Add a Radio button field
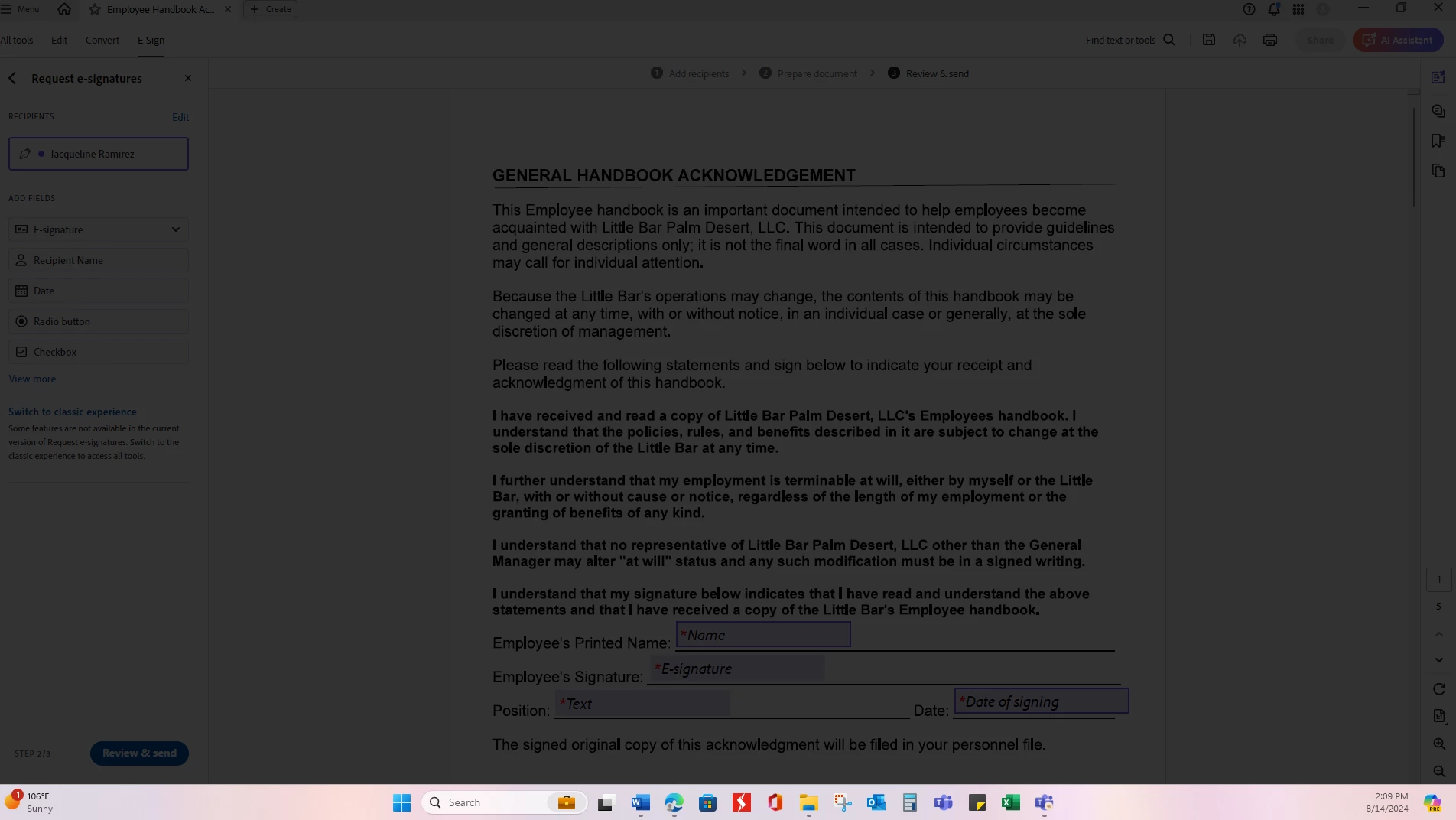This screenshot has height=820, width=1456. 99,321
